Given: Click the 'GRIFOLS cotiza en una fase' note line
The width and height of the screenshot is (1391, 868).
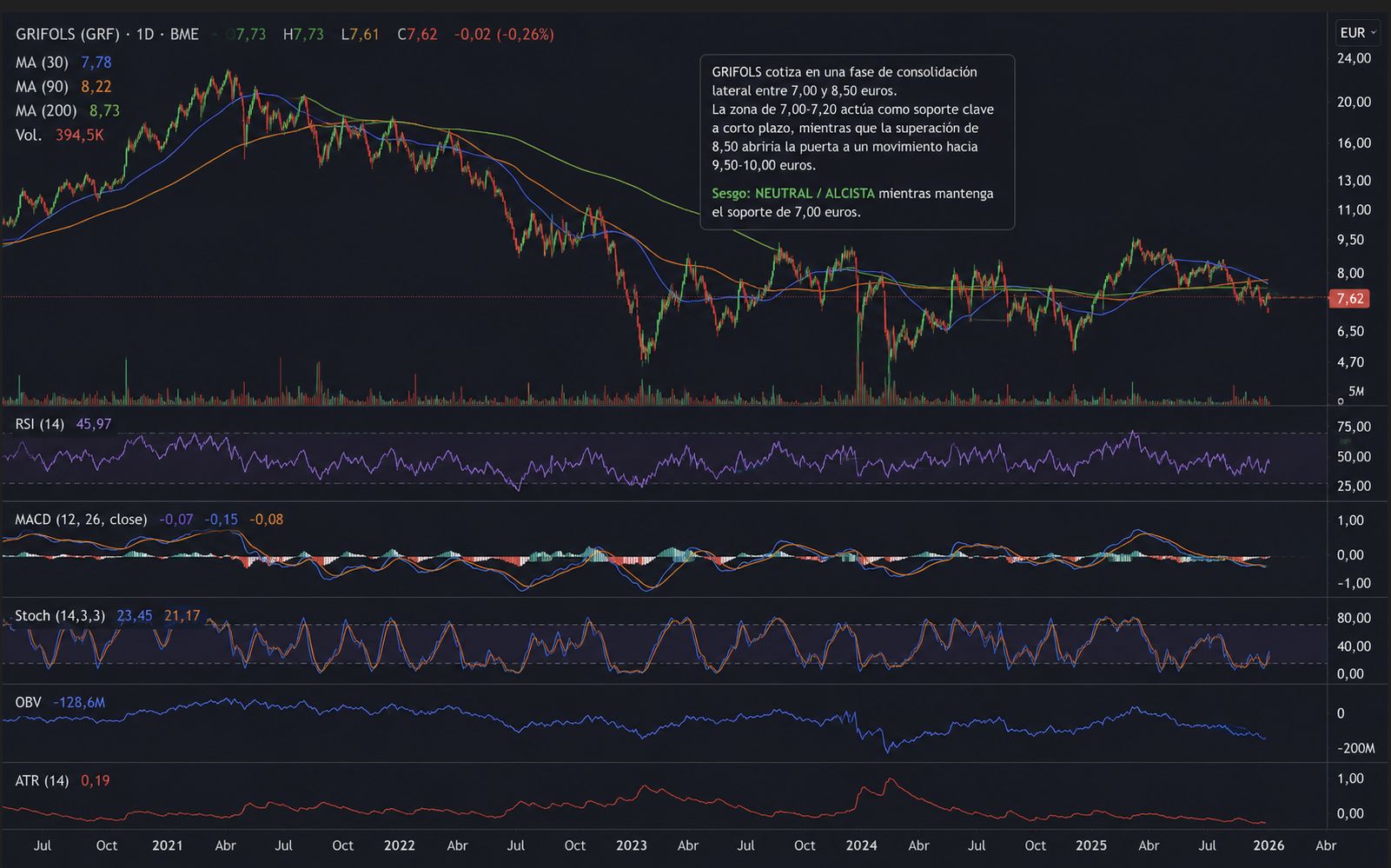Looking at the screenshot, I should click(x=845, y=72).
